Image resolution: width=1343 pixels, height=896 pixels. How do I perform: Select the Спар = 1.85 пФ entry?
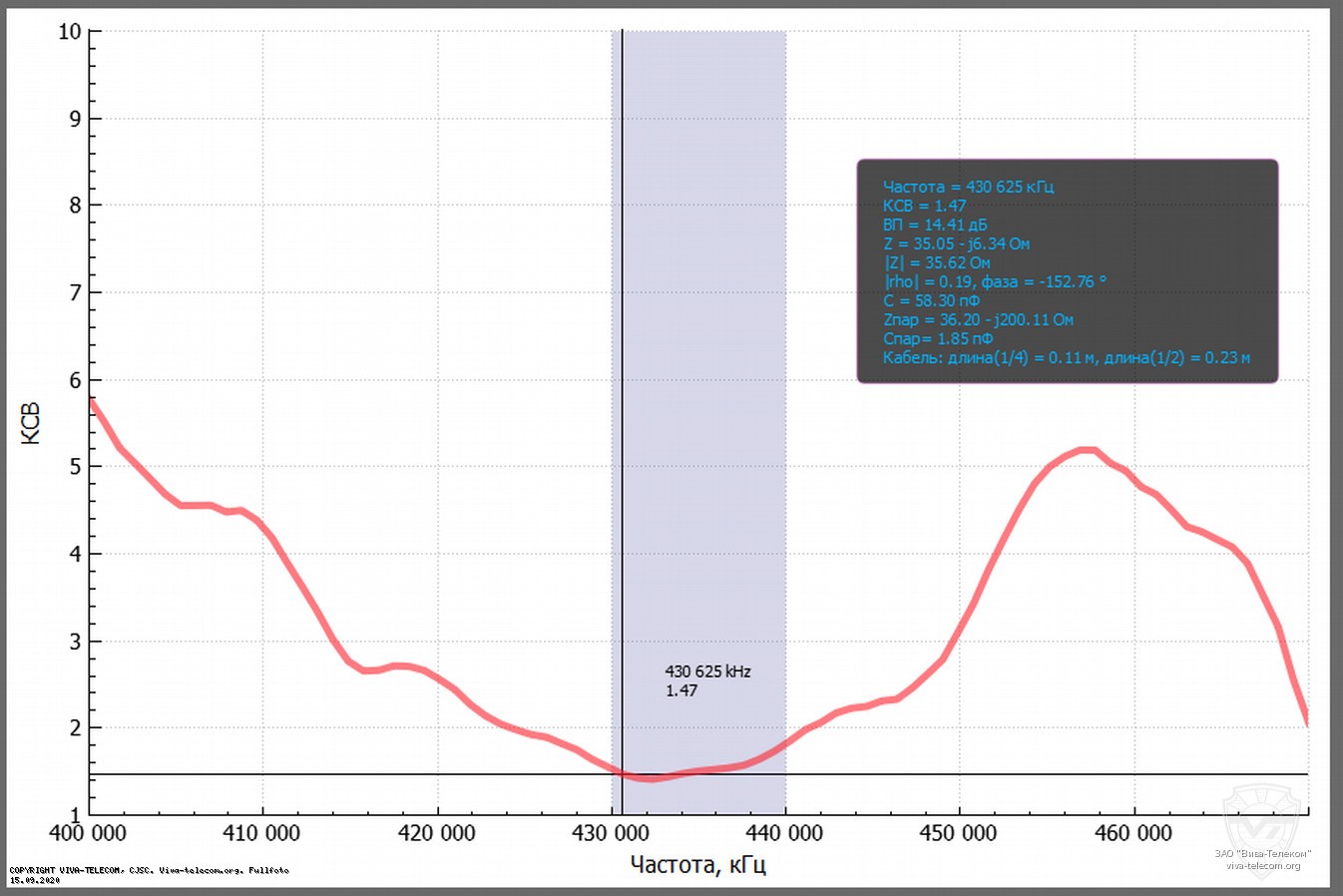tap(937, 338)
